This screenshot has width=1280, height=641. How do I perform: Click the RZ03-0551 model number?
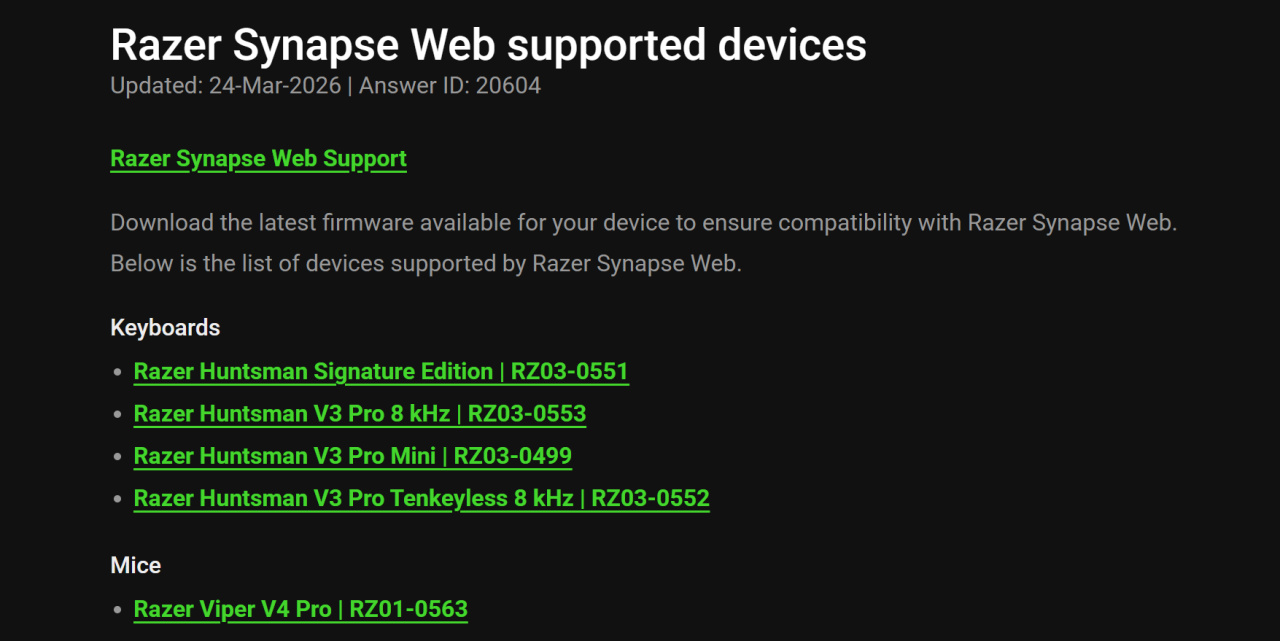point(570,372)
